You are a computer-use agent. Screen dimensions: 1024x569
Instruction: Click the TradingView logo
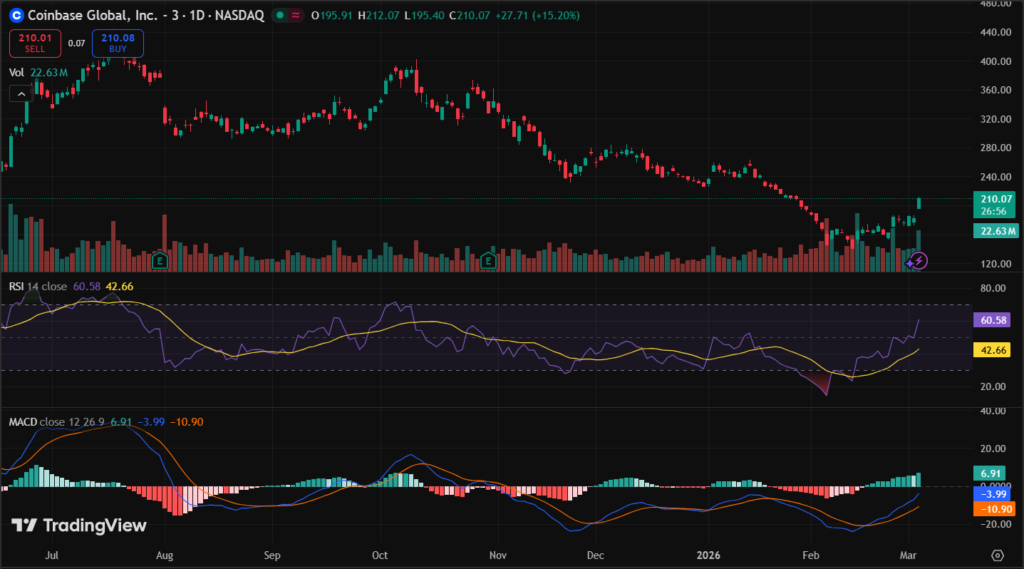click(79, 526)
